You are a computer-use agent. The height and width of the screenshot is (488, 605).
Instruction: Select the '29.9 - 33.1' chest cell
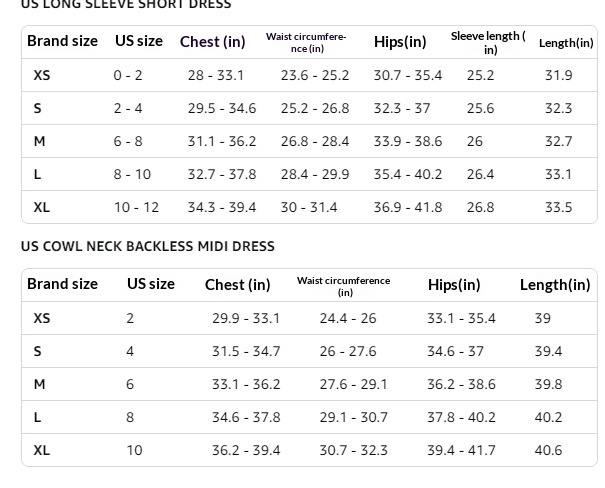pos(246,318)
